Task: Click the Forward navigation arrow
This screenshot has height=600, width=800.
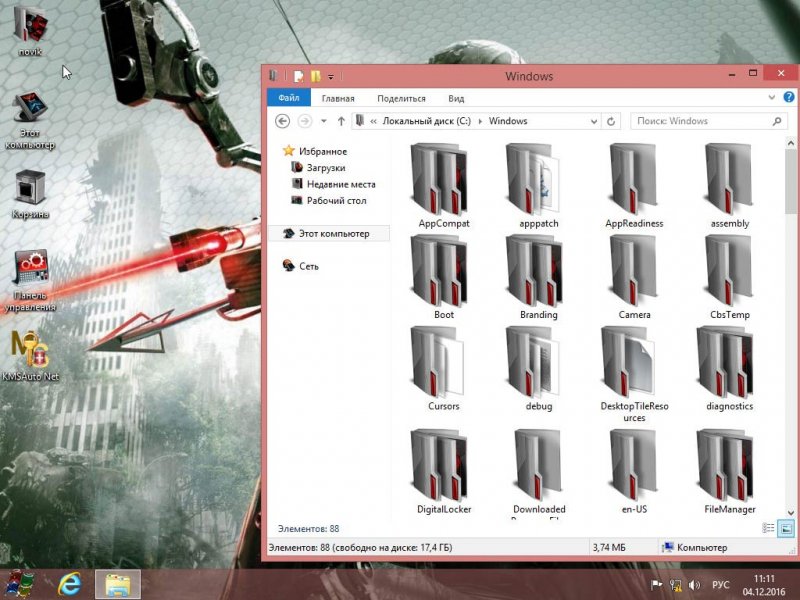Action: point(305,121)
